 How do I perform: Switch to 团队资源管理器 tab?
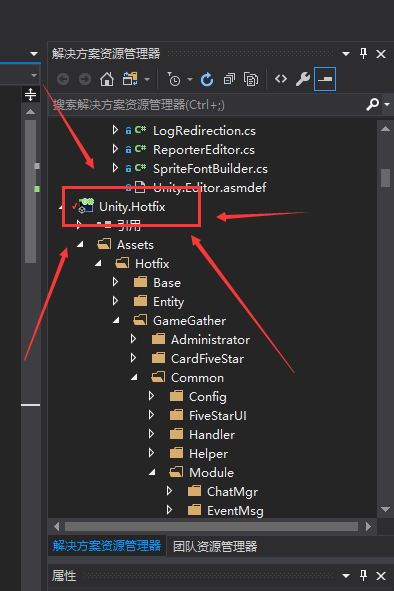(x=215, y=546)
